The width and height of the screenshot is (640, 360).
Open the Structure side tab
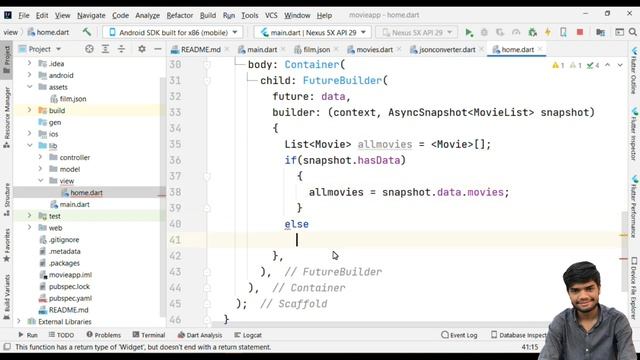click(7, 200)
